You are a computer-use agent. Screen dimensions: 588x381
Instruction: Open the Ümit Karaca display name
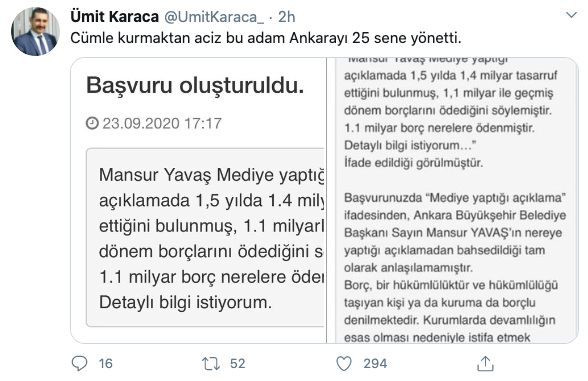115,17
